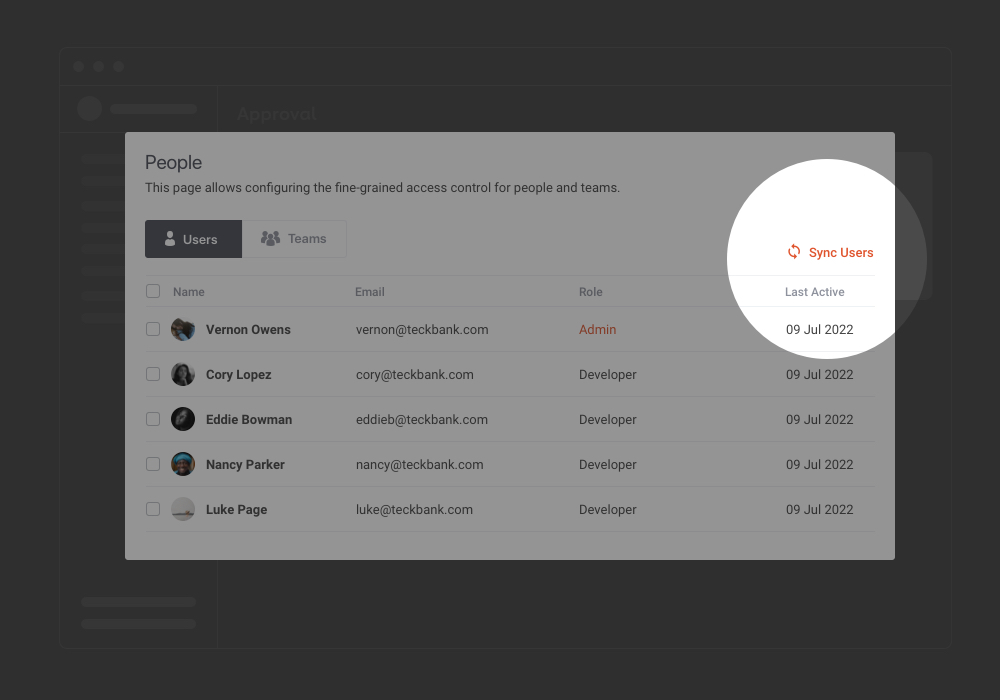Click the person icon on the Users tab
Image resolution: width=1000 pixels, height=700 pixels.
168,238
